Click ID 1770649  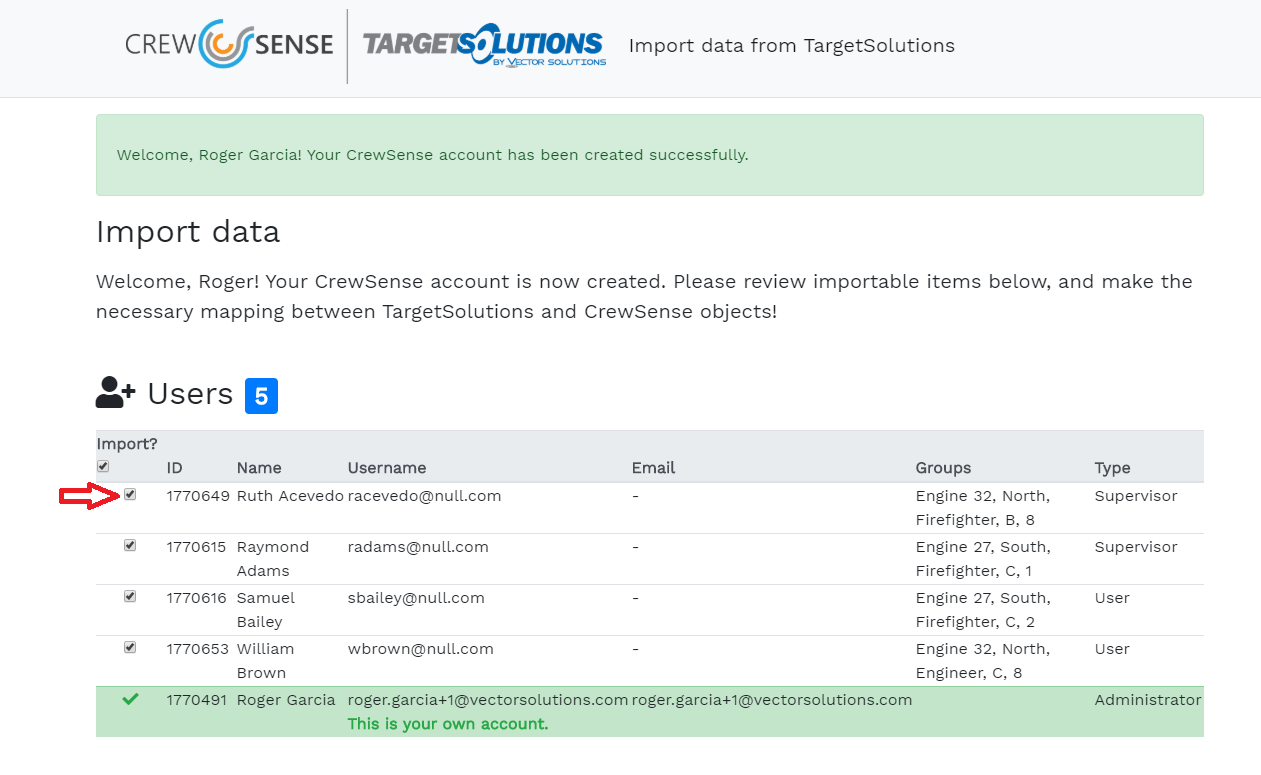click(198, 496)
